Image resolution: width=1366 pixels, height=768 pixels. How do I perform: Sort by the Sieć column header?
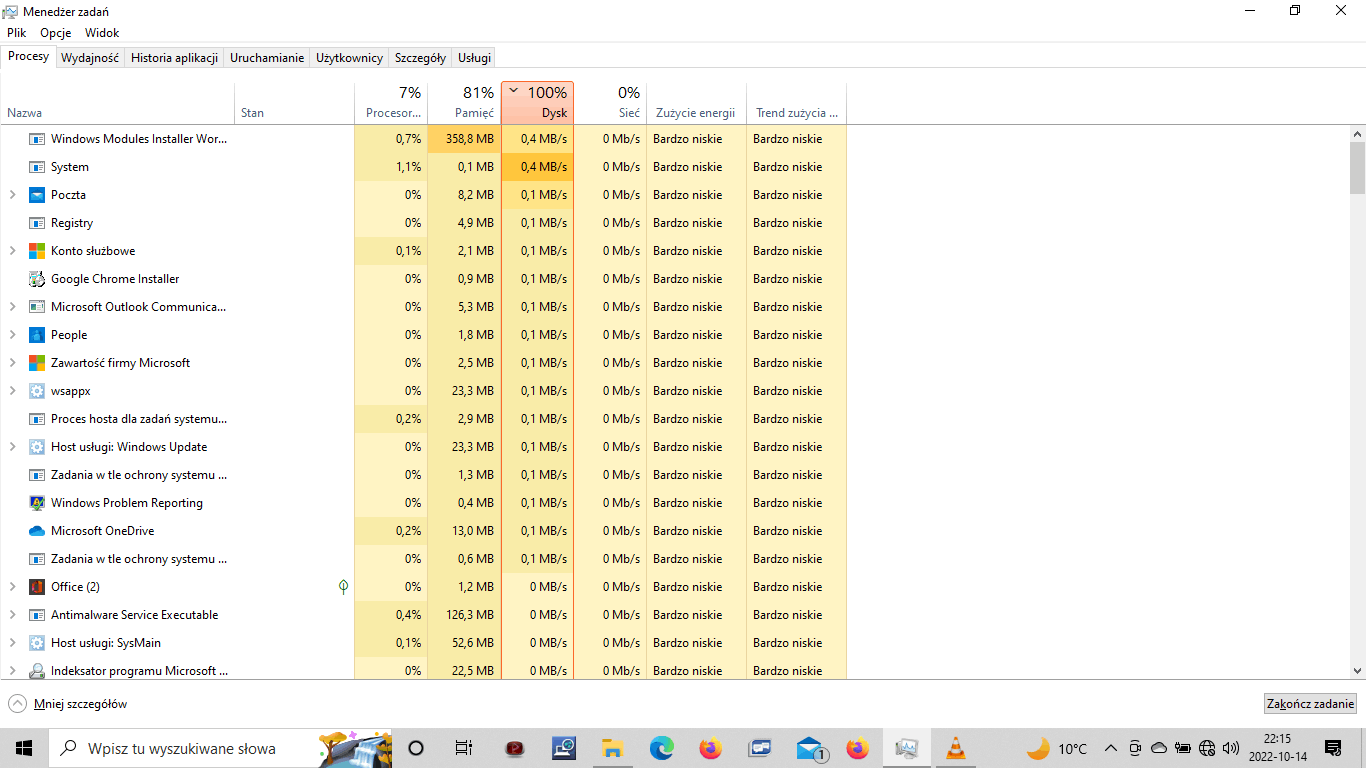(610, 103)
